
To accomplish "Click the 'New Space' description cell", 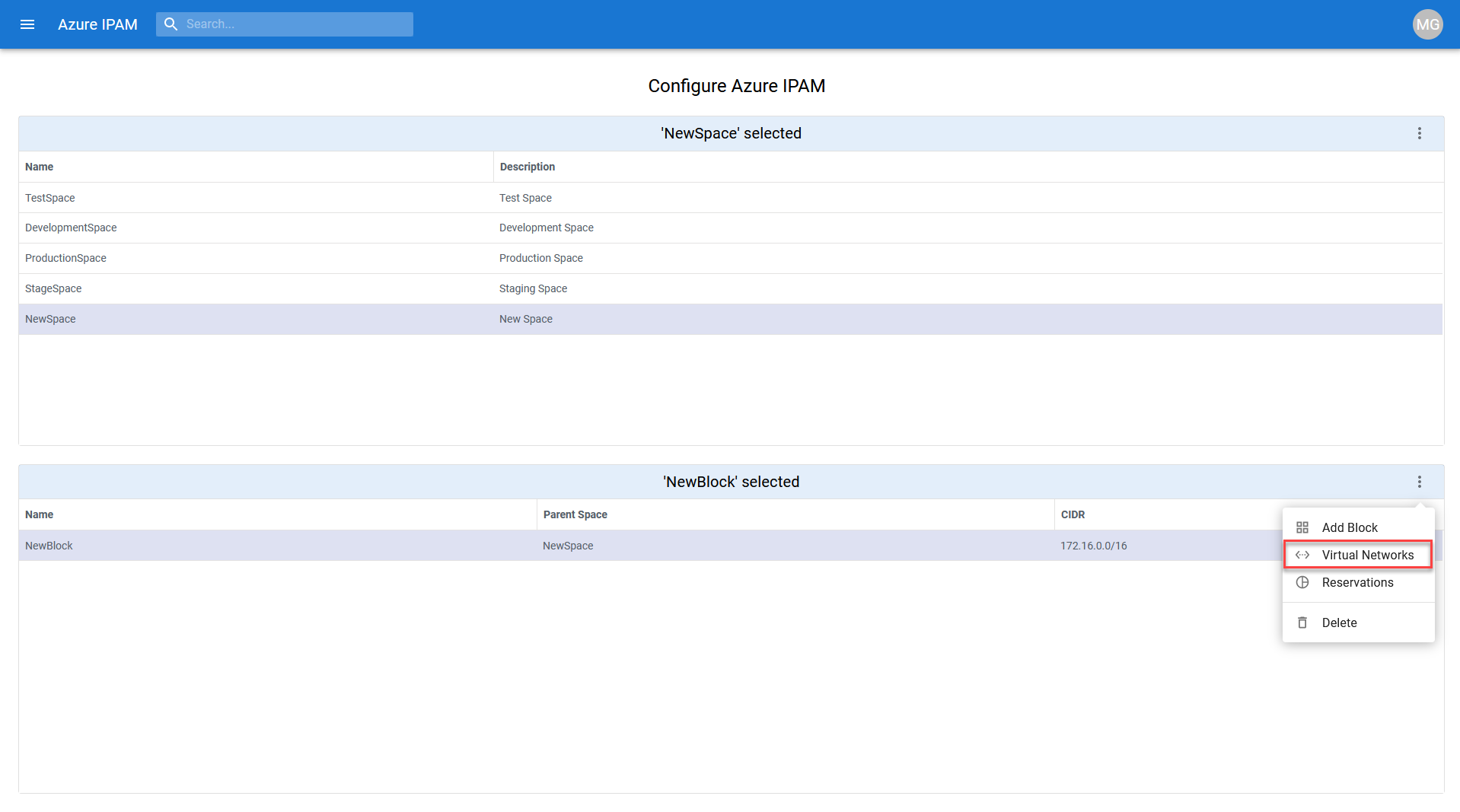I will (967, 320).
